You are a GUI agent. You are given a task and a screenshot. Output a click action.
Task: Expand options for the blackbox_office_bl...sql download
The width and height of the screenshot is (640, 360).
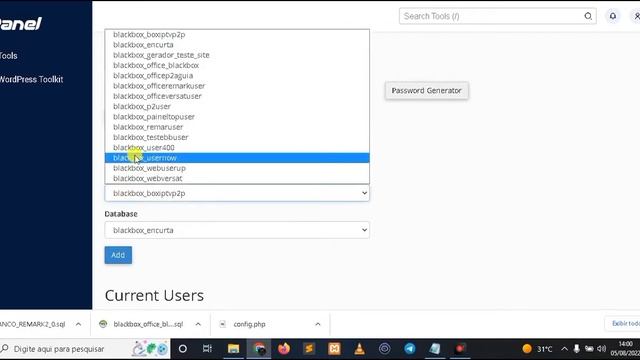coord(198,324)
